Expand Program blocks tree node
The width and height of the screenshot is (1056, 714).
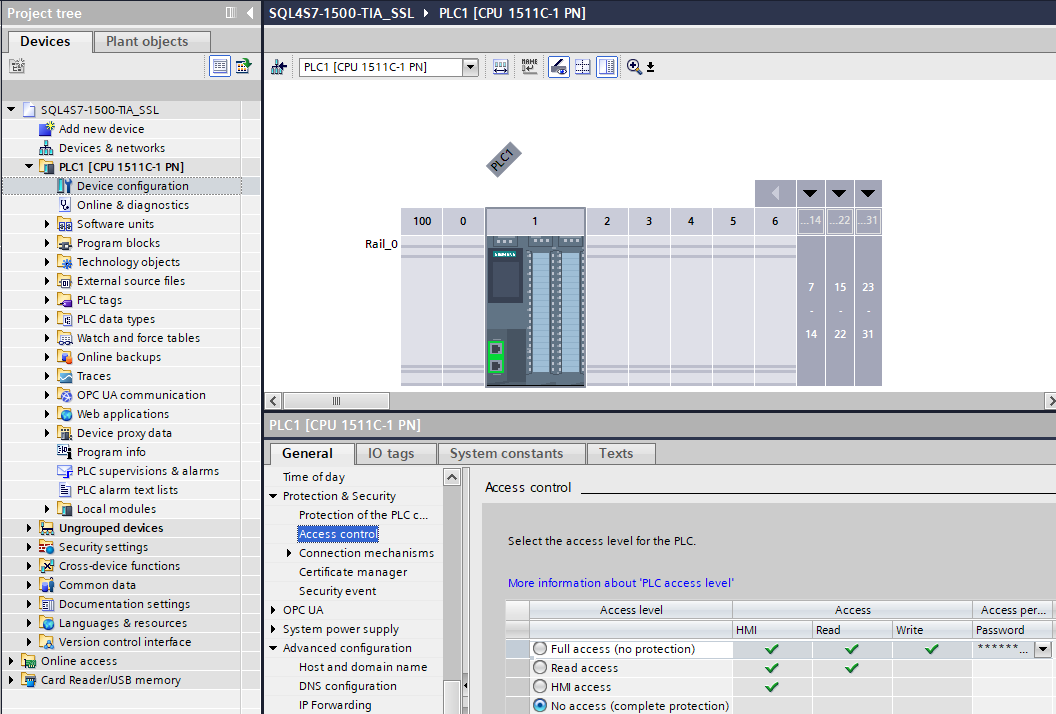46,242
